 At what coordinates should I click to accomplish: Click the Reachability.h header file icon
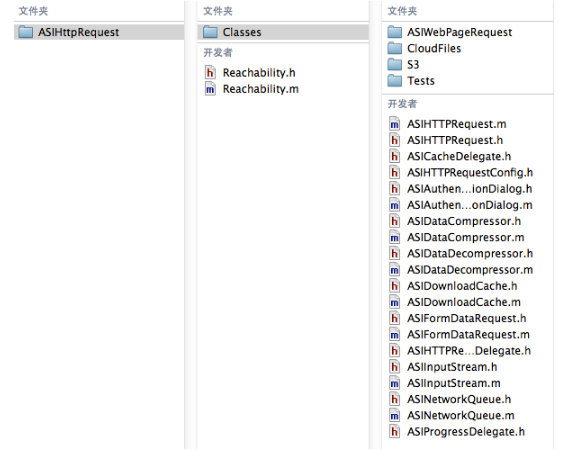point(210,72)
